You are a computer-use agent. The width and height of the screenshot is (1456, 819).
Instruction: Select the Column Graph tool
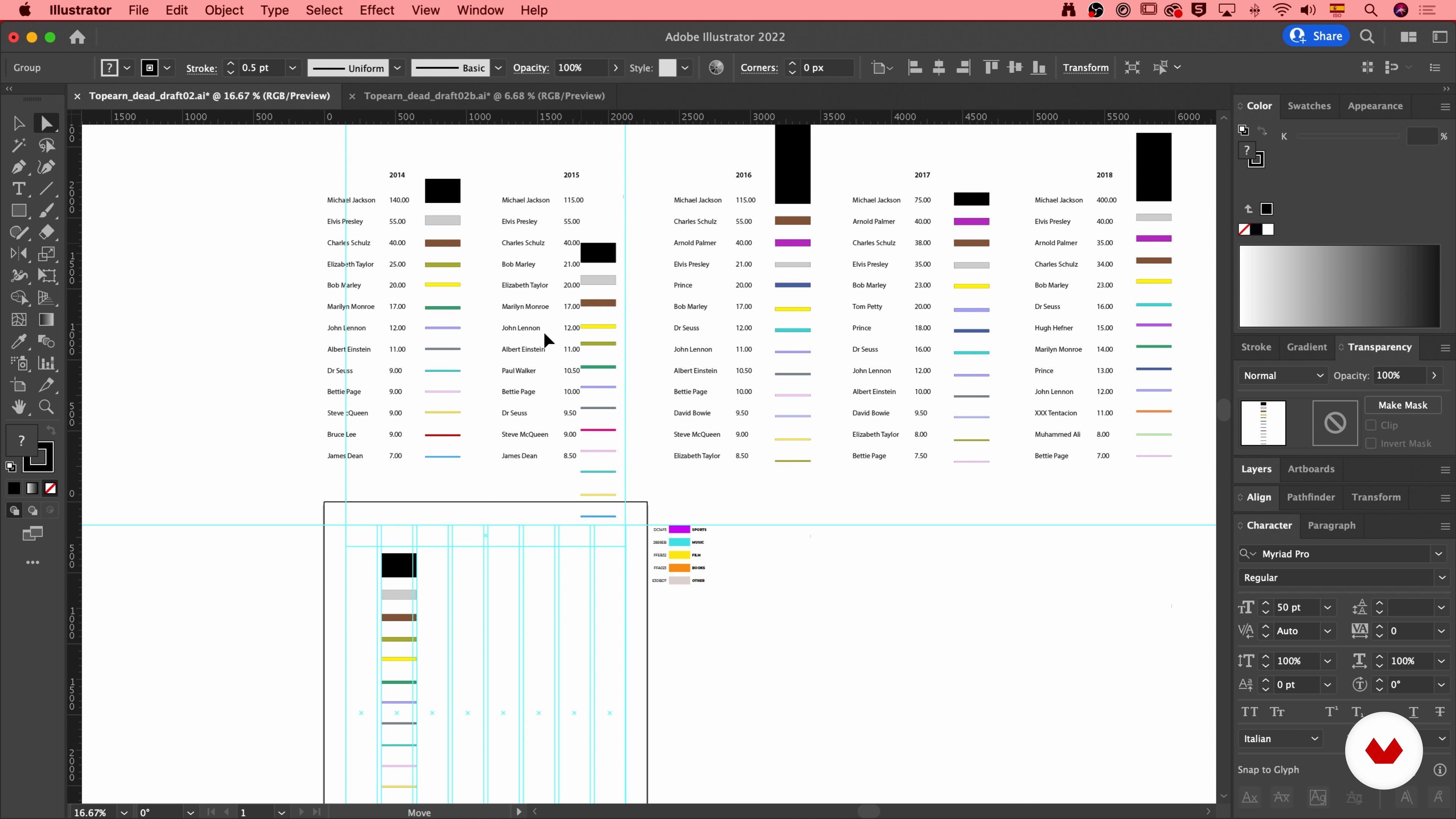[46, 363]
